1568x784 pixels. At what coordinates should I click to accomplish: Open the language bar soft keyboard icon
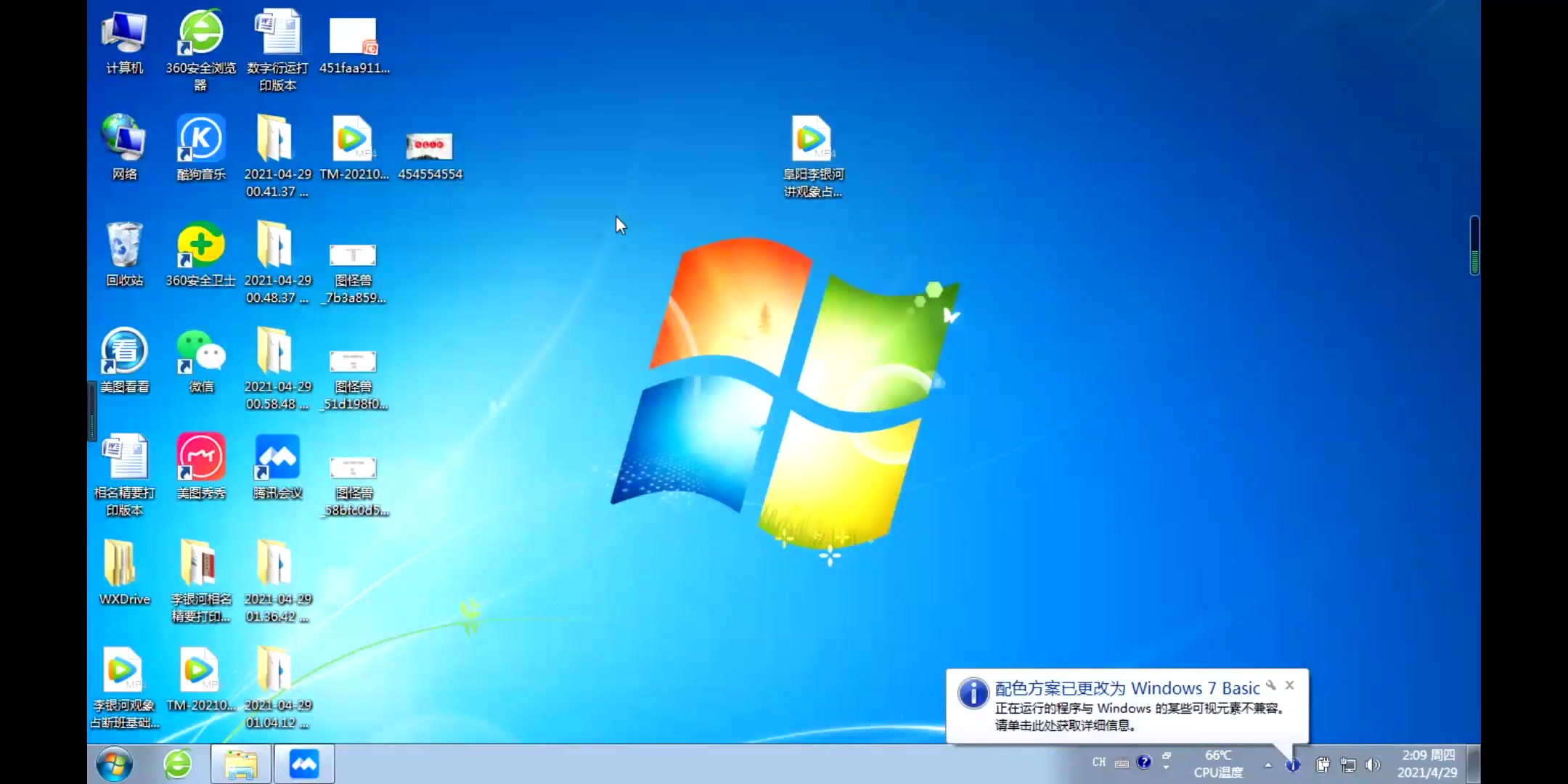pos(1122,763)
